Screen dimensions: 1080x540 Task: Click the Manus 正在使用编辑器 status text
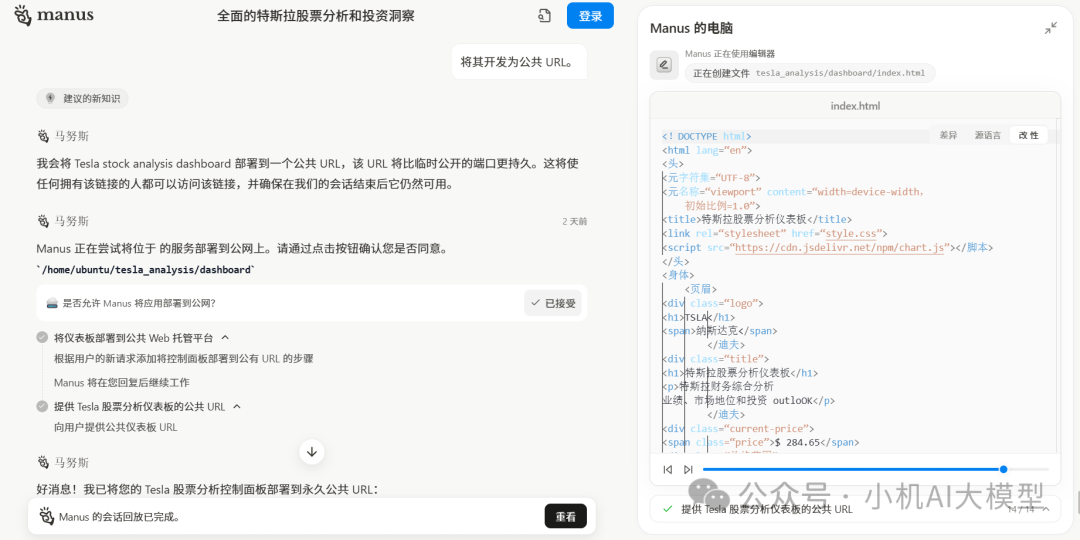click(x=730, y=54)
